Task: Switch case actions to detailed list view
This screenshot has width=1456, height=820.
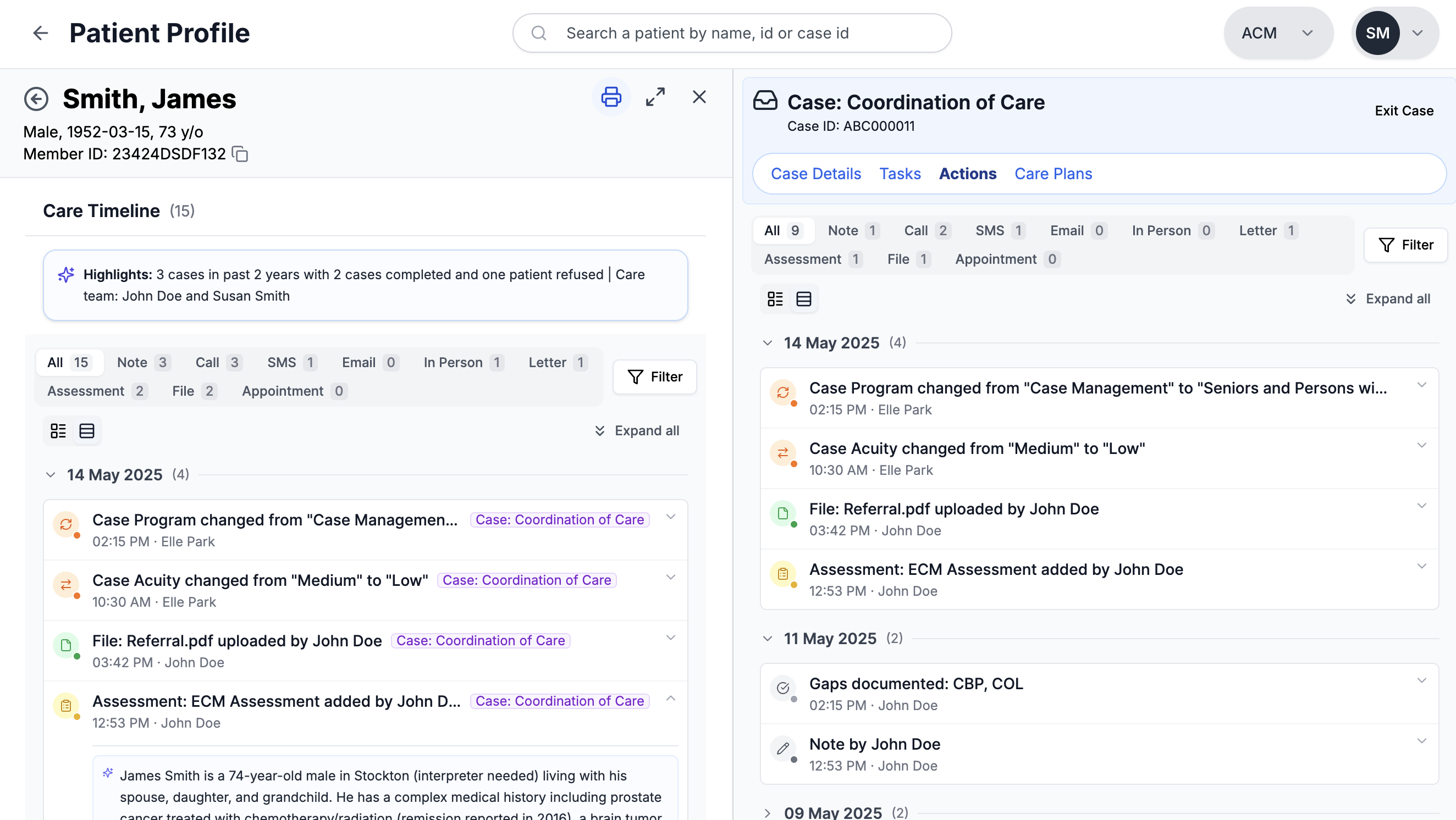Action: (775, 299)
